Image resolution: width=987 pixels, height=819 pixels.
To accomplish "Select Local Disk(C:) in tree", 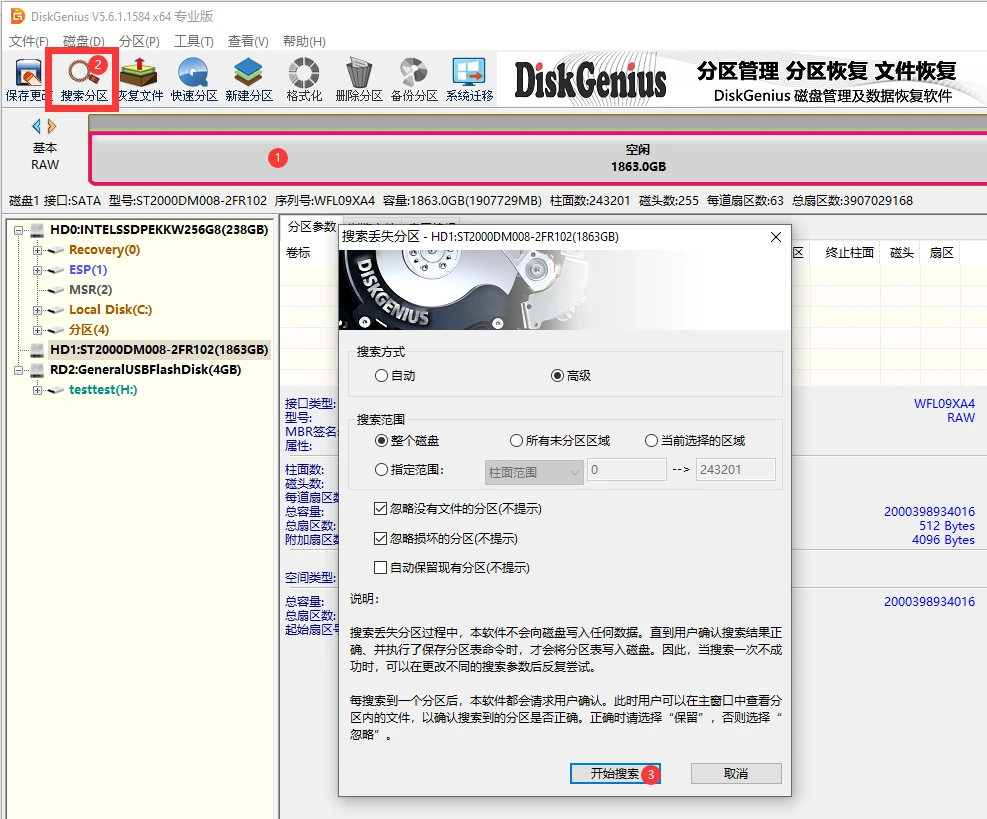I will coord(111,310).
